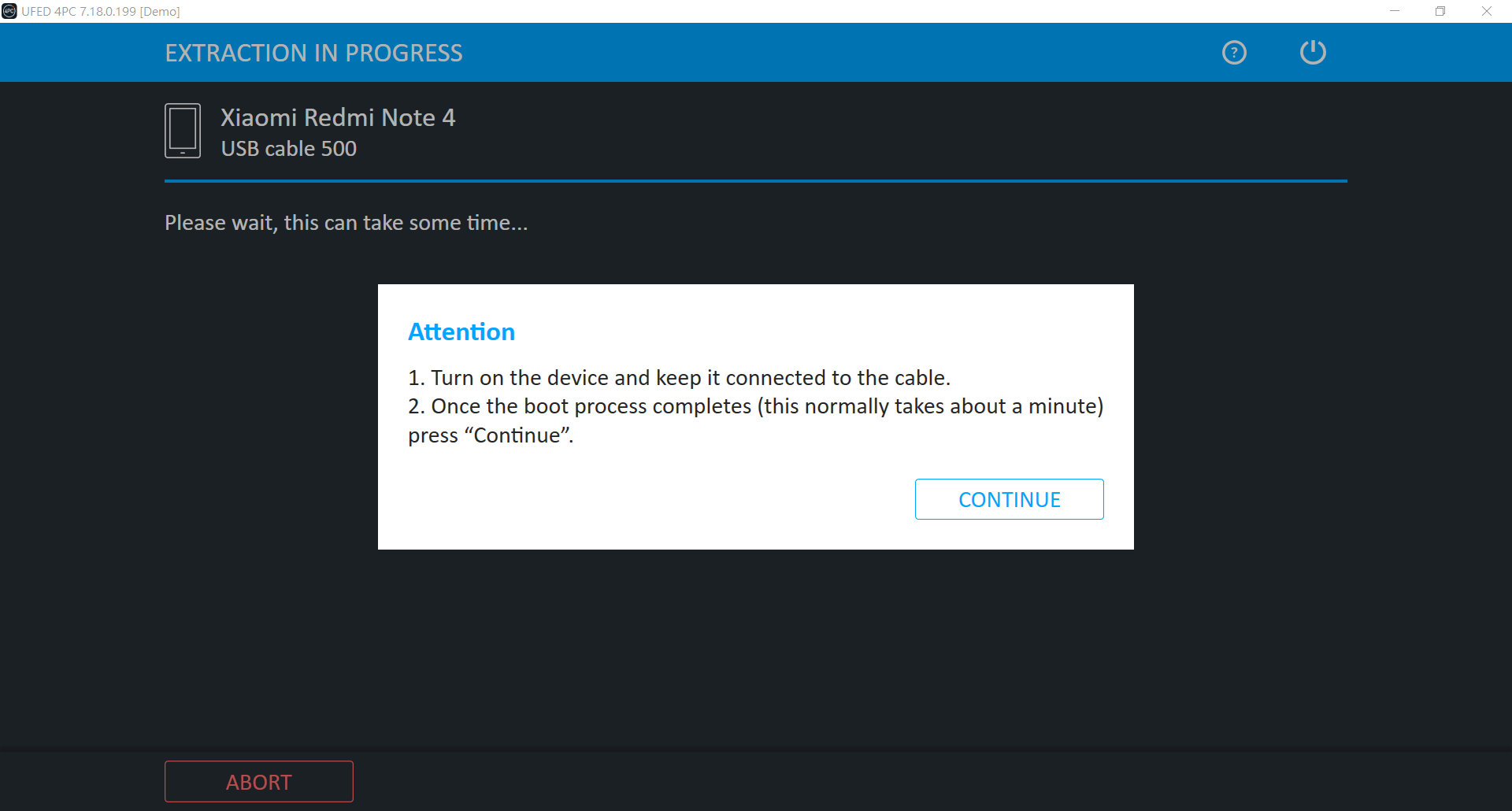
Task: Click the phone device outline icon
Action: [x=183, y=131]
